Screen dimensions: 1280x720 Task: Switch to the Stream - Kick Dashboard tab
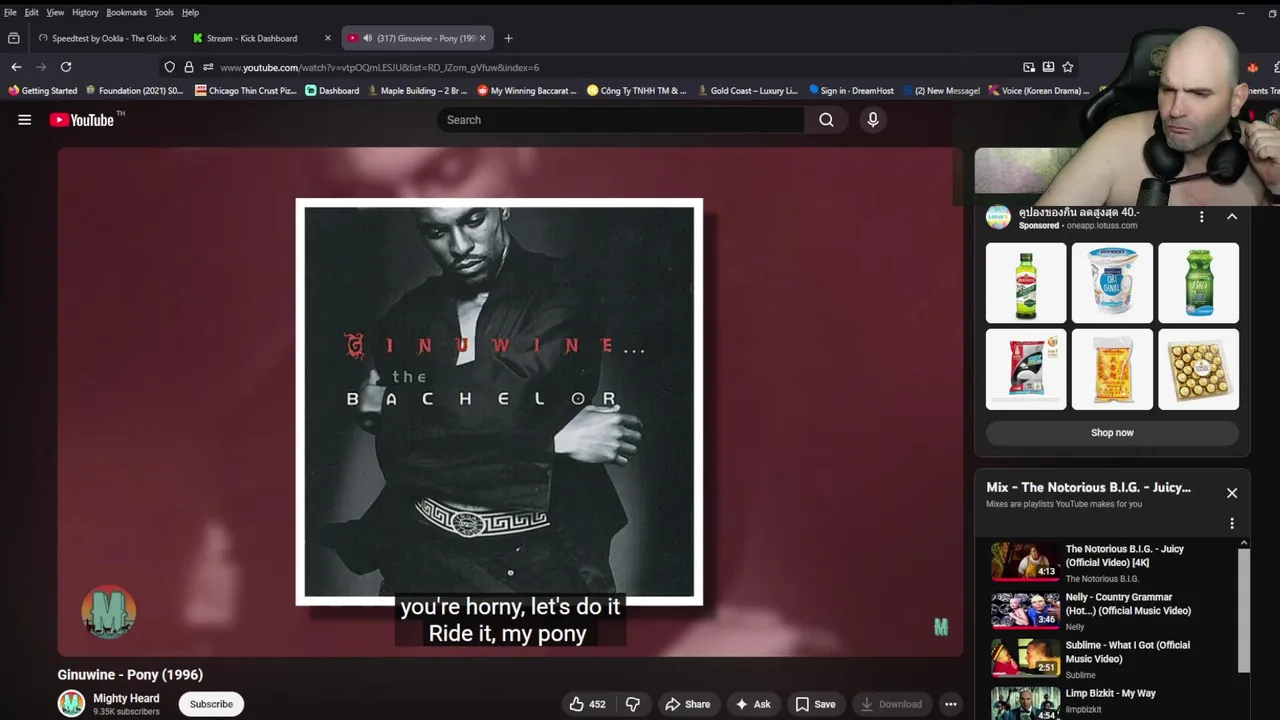pos(262,38)
